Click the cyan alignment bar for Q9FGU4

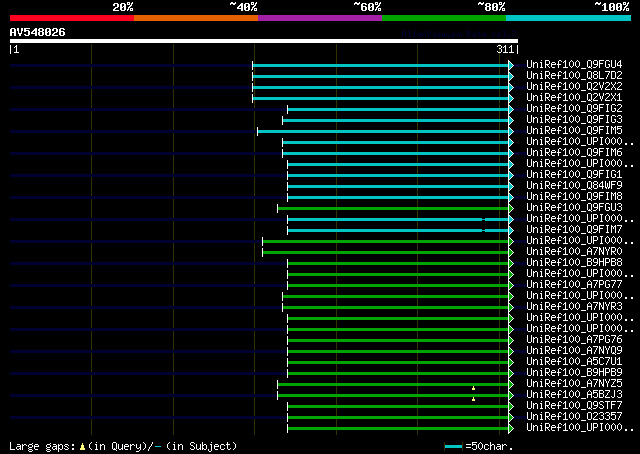380,65
